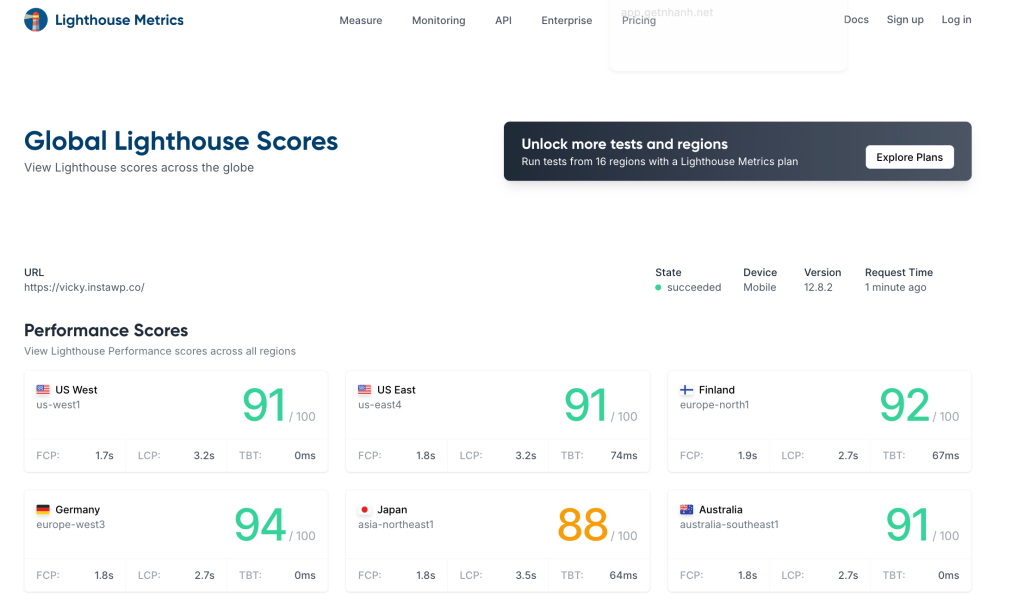Select the API navigation item
The image size is (1024, 615).
[503, 20]
